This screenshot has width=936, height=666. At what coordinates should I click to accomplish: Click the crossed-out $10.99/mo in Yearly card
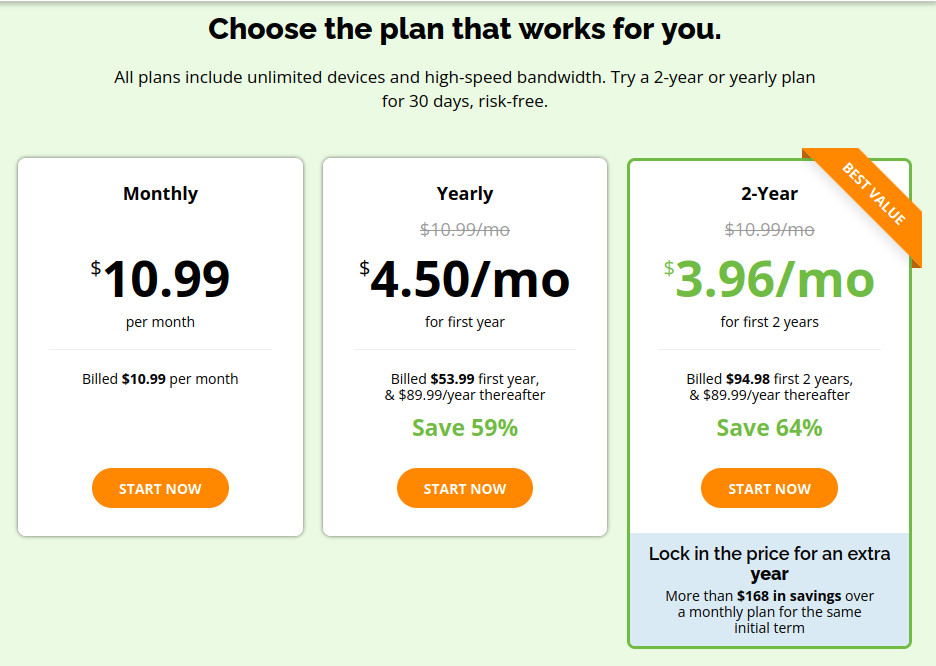pos(464,229)
